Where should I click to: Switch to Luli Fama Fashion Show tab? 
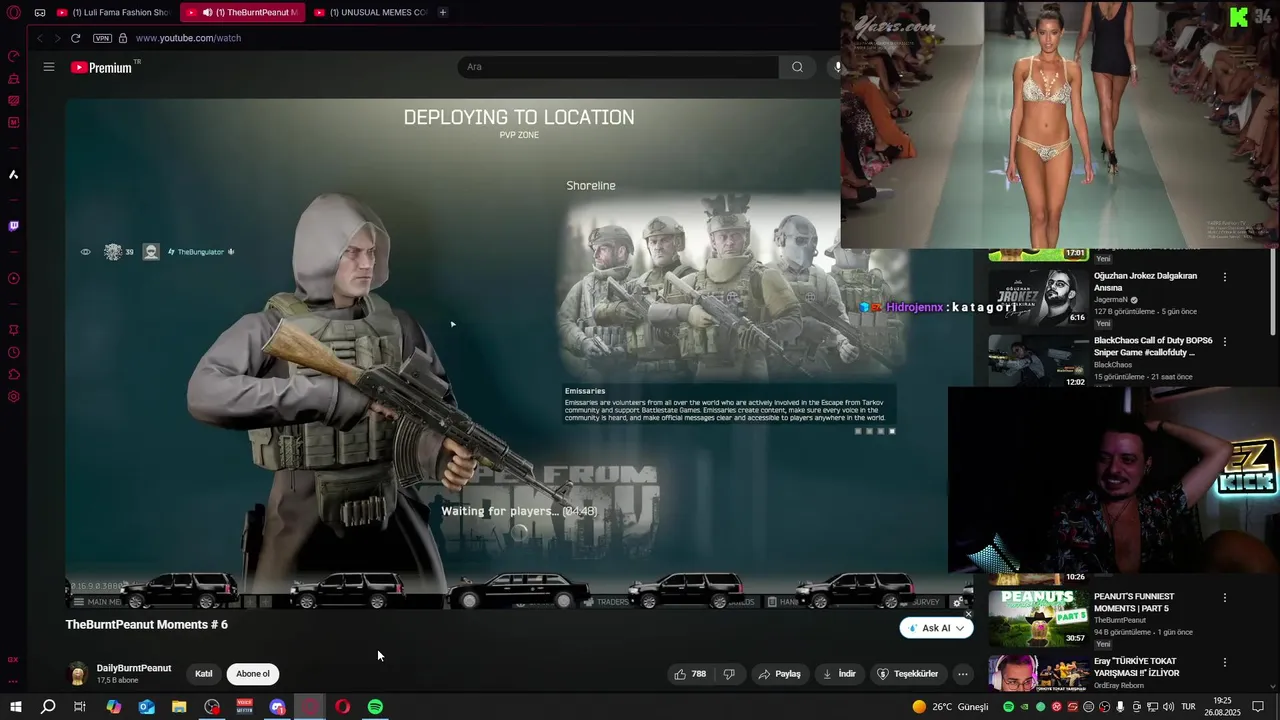(114, 12)
